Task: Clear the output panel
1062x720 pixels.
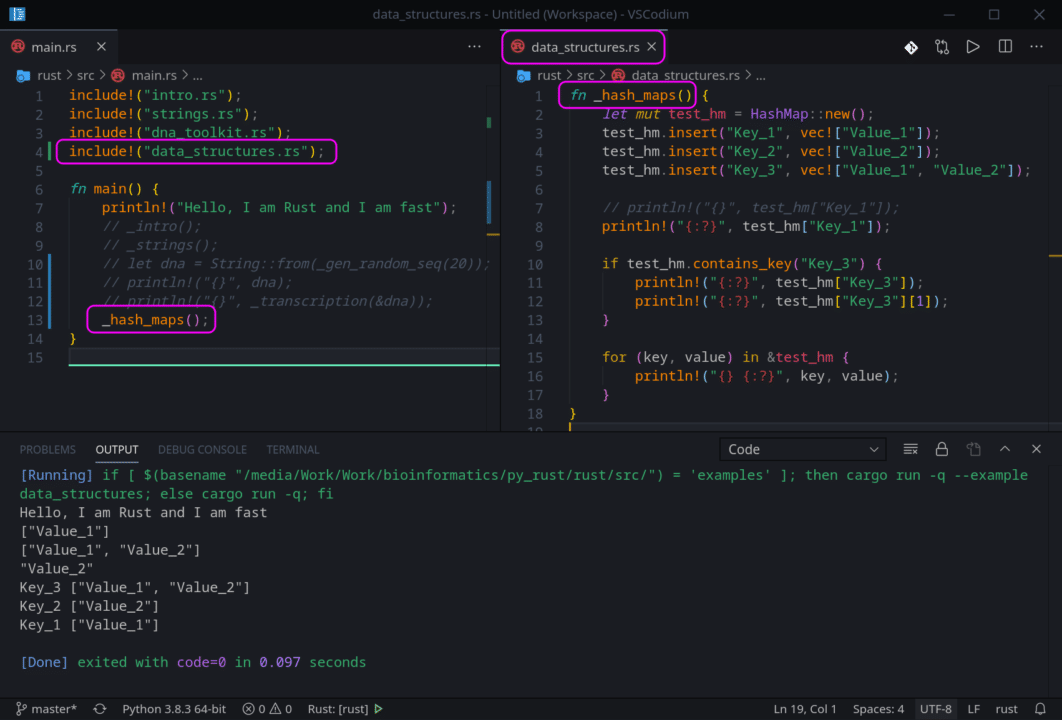Action: 910,449
